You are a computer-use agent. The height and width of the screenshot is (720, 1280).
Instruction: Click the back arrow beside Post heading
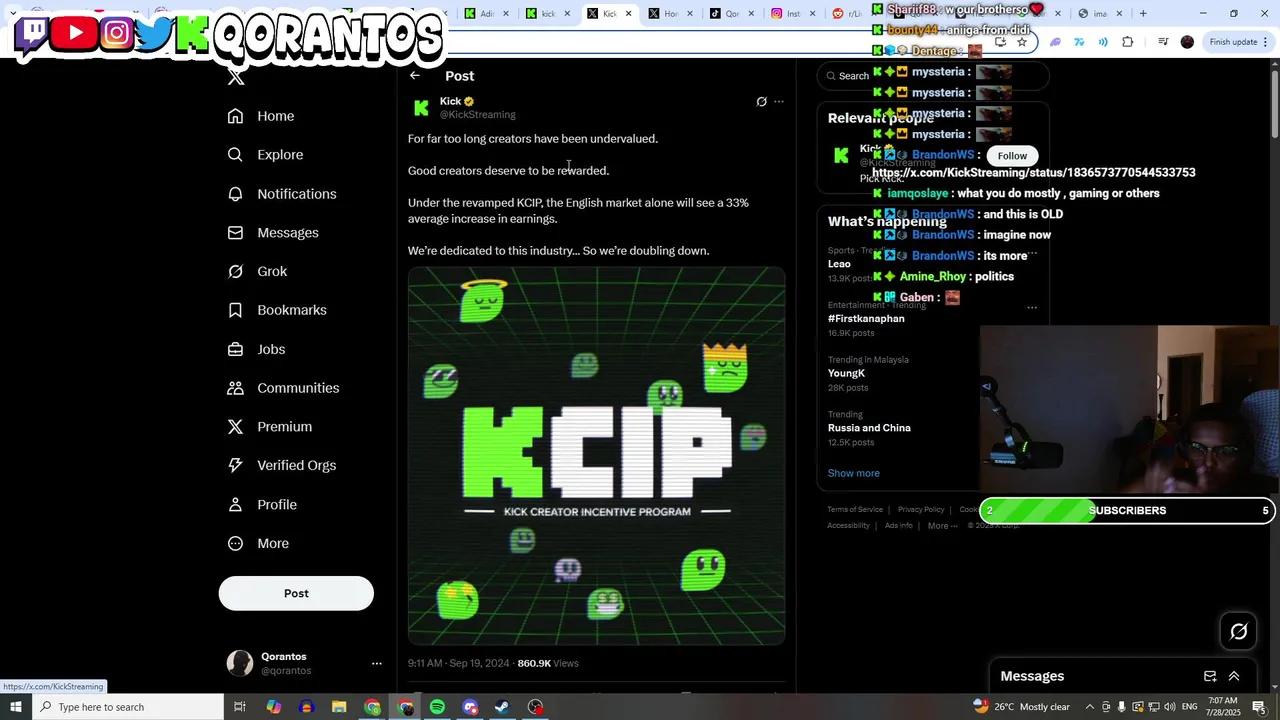click(x=415, y=76)
